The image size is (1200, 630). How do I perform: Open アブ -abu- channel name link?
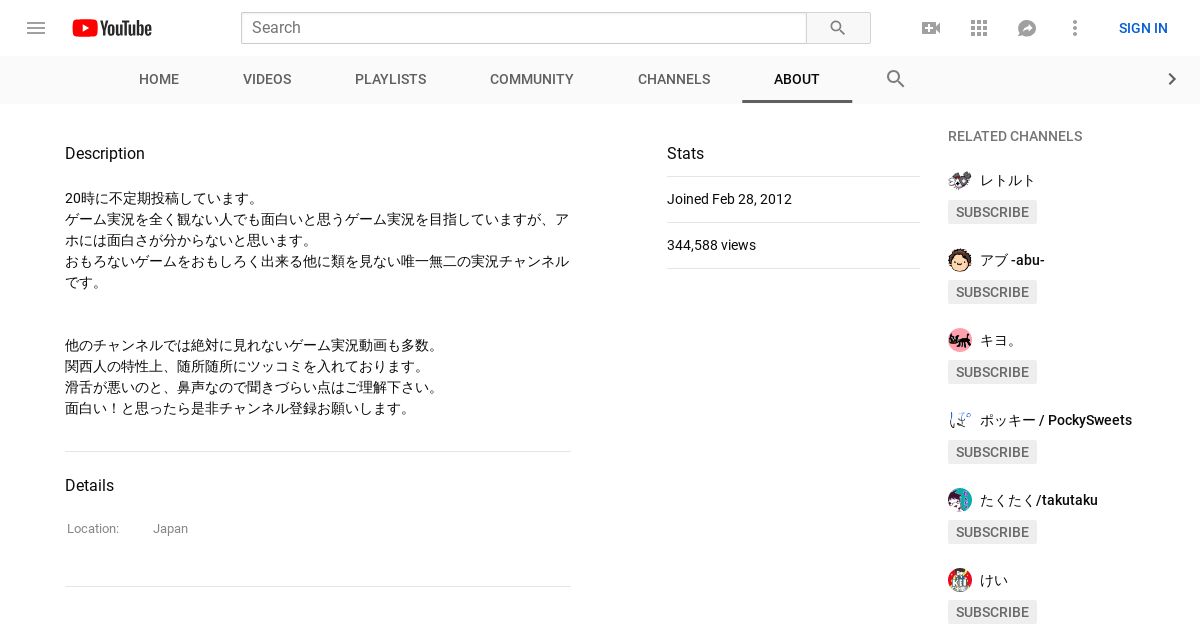click(x=1012, y=260)
